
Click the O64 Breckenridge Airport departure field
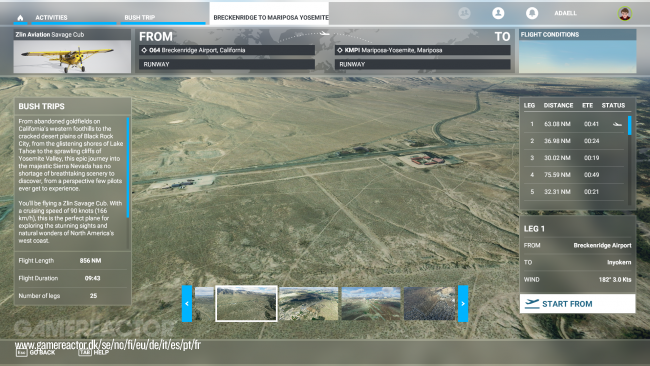click(227, 50)
